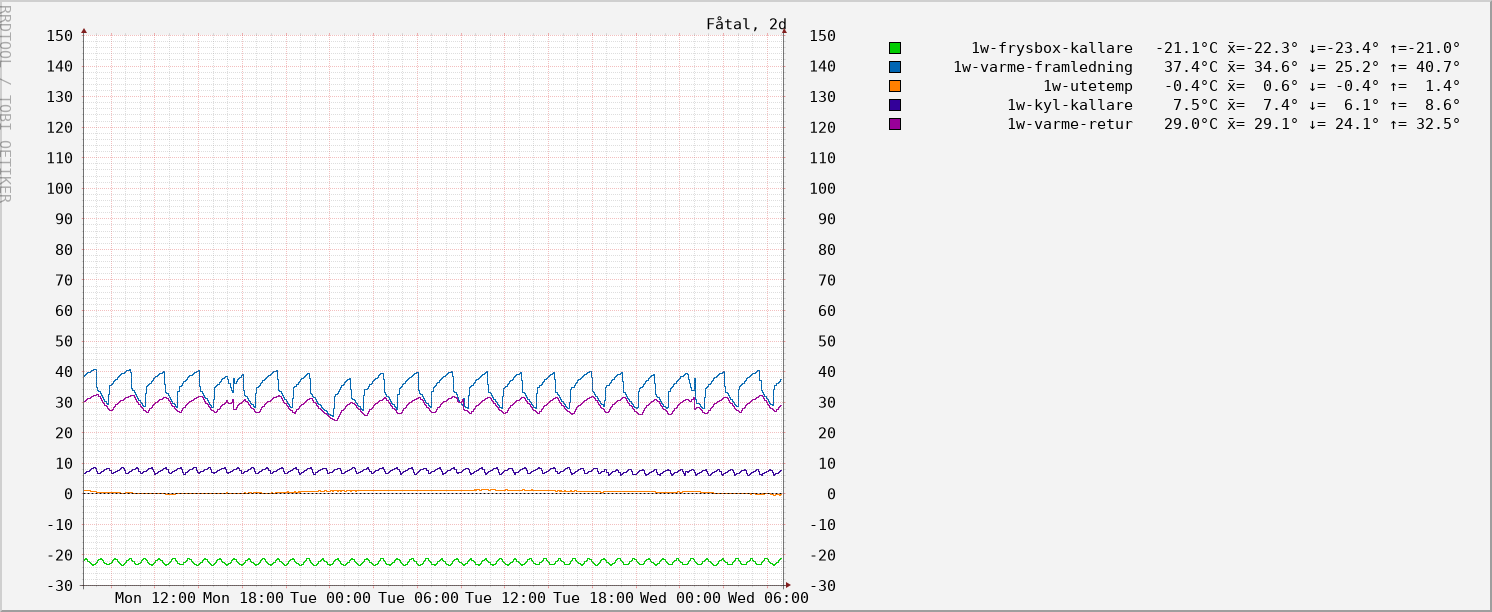Select the 1w-kyl-kallare legend label
The image size is (1492, 612).
[1069, 105]
